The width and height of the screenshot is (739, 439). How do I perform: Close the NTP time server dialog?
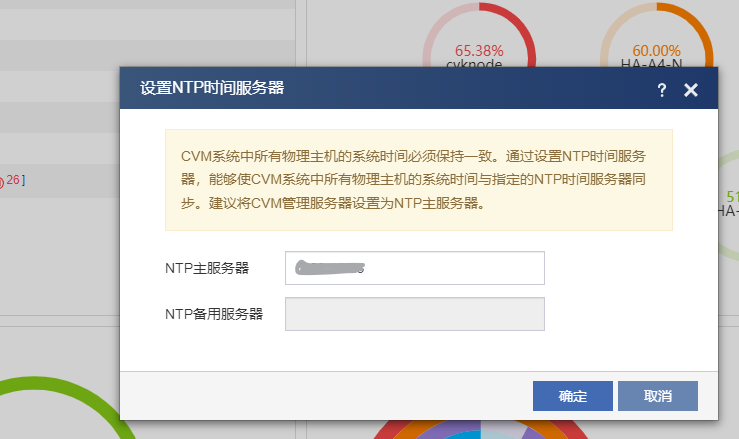690,90
